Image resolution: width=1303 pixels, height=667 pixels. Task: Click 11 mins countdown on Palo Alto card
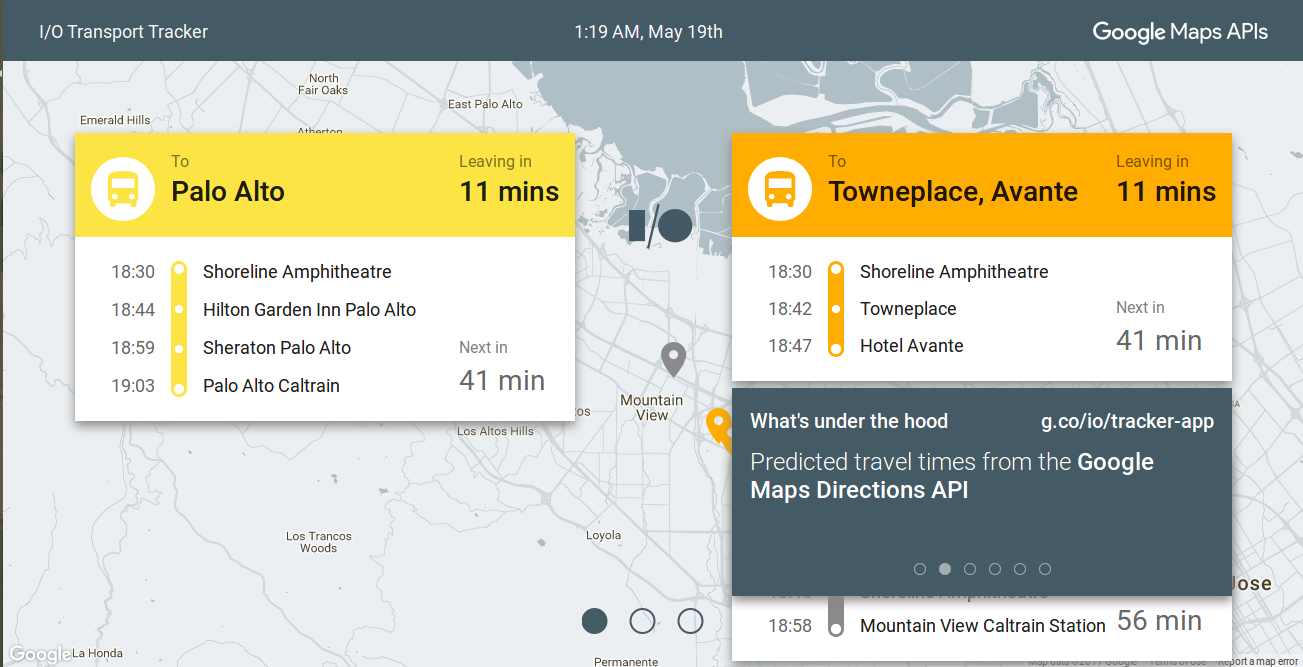509,192
